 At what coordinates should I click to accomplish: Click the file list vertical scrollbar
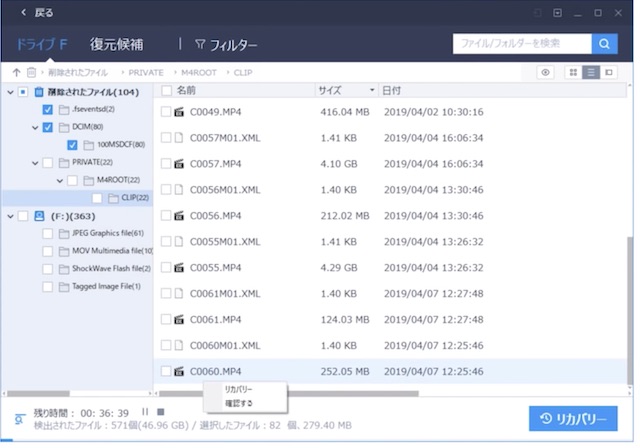point(630,310)
